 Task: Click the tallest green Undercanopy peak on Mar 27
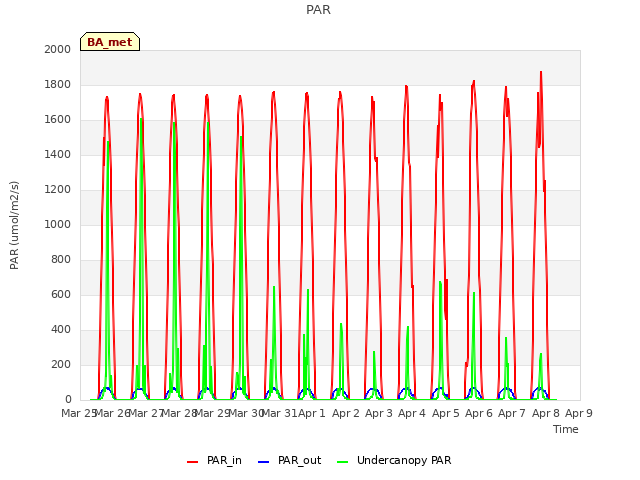point(141,119)
